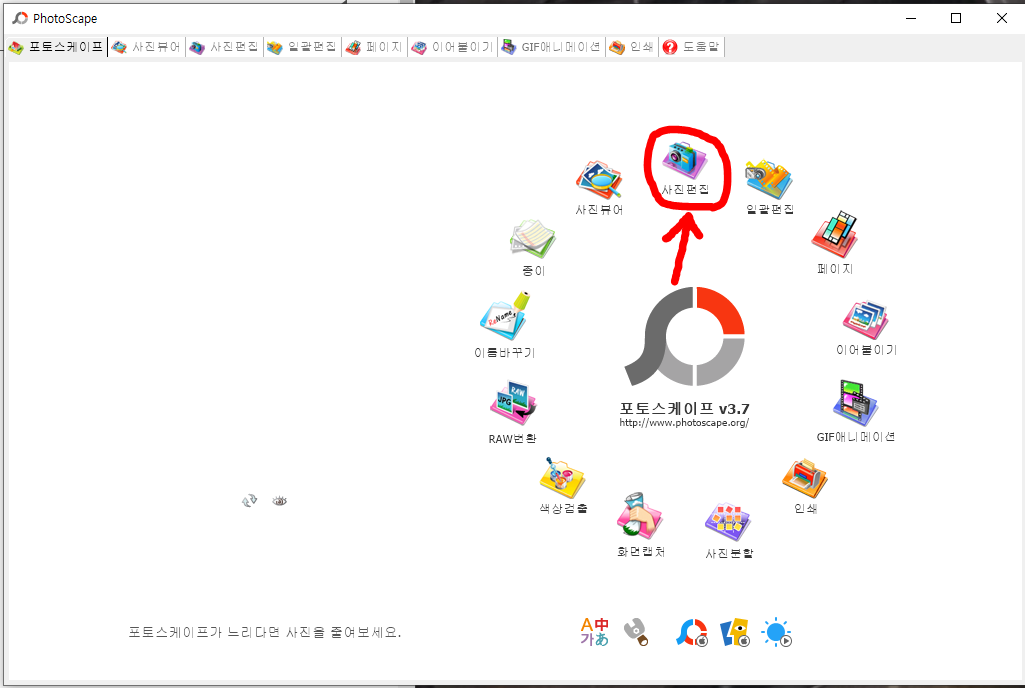Click the PhotoScape center logo
The width and height of the screenshot is (1025, 688).
684,336
